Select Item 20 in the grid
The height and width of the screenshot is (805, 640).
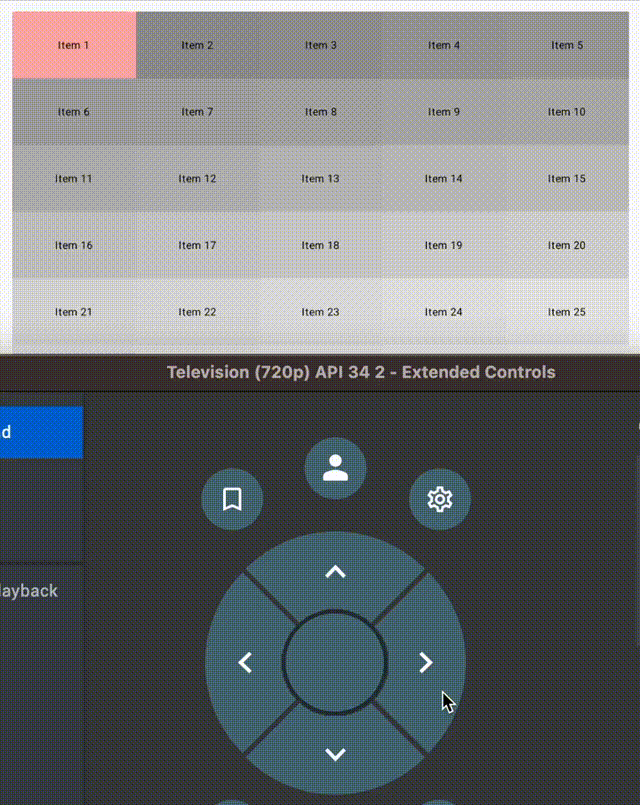(x=567, y=245)
